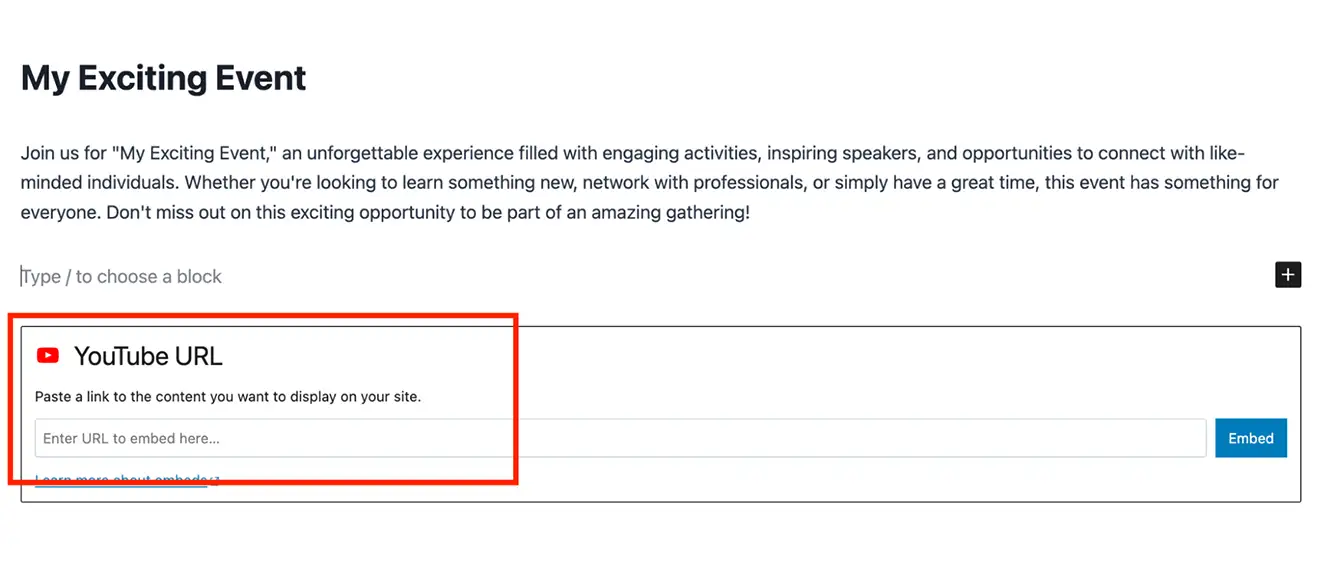
Task: Click the black plus add-block button
Action: 1288,274
